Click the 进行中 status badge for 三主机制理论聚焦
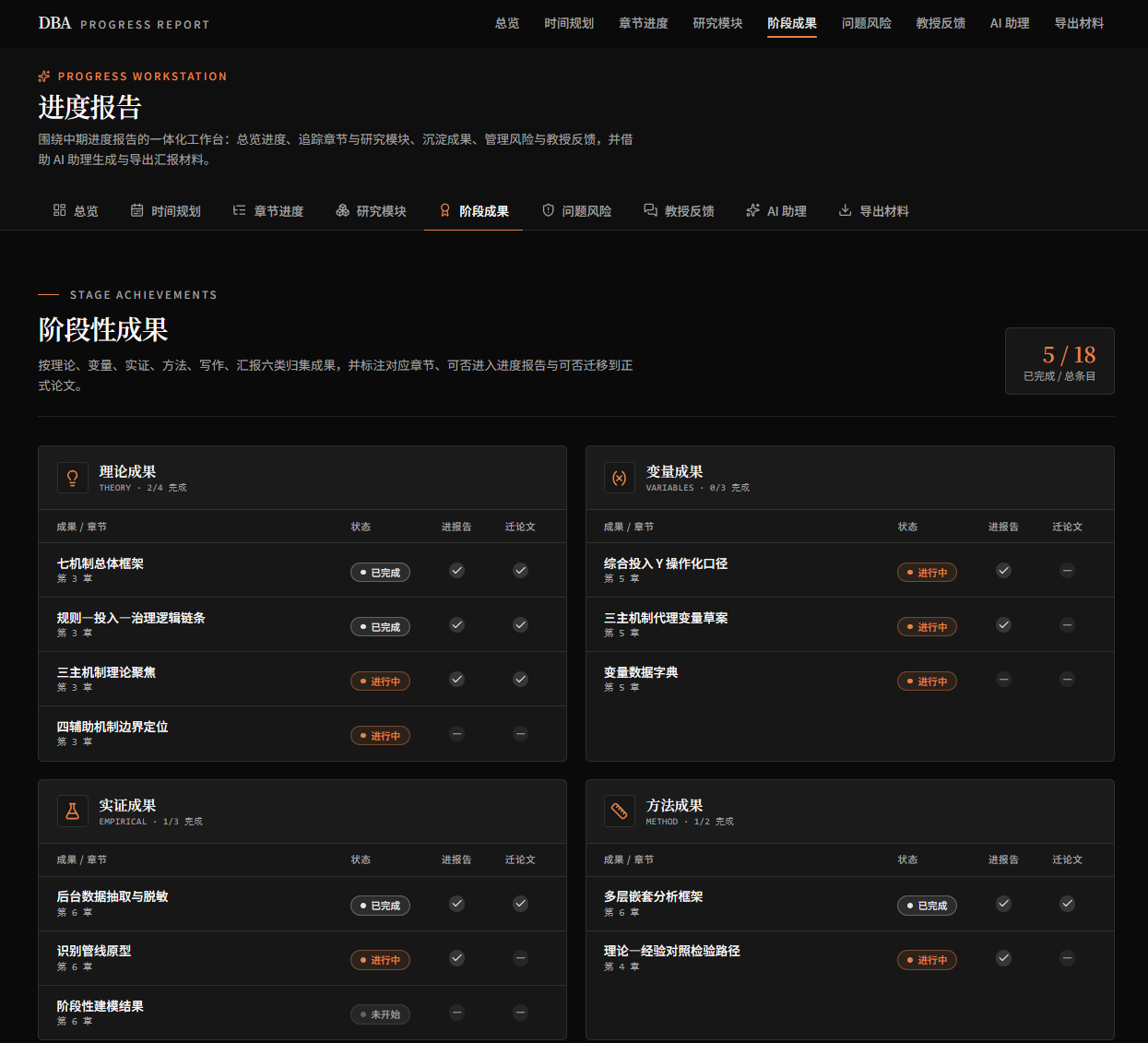This screenshot has width=1148, height=1043. point(380,682)
